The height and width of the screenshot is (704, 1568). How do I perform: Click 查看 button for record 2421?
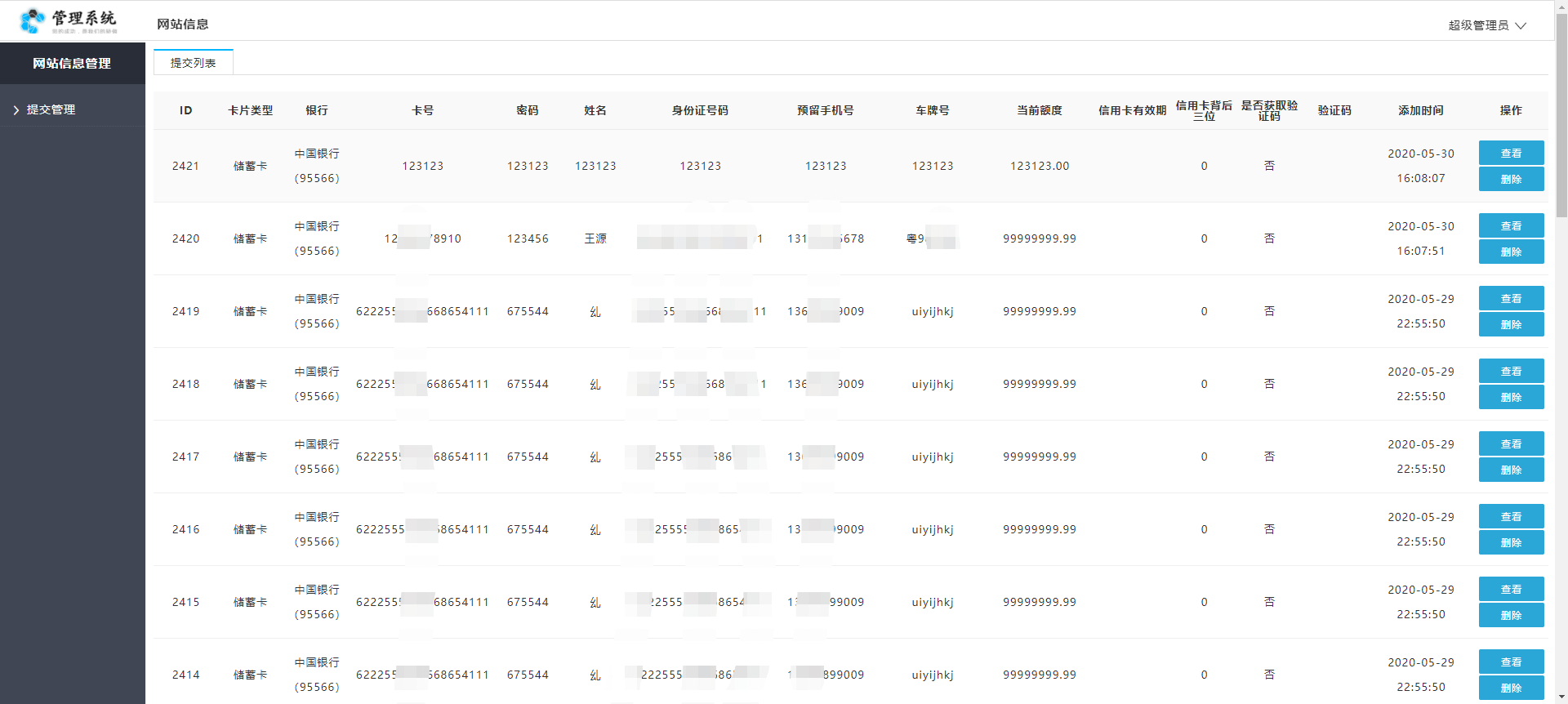(x=1511, y=153)
